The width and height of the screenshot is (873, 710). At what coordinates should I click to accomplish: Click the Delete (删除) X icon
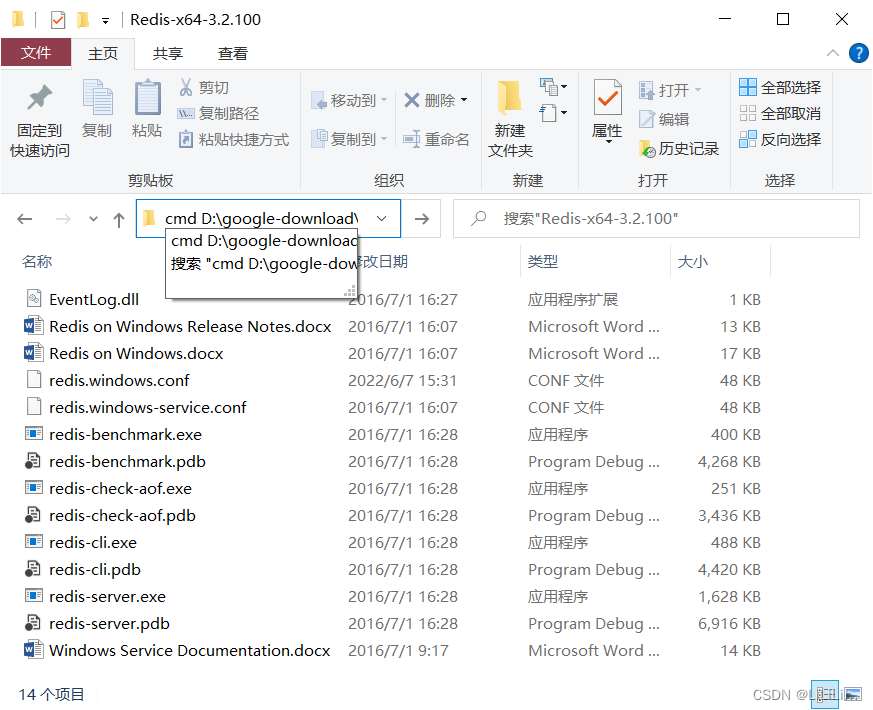coord(411,100)
